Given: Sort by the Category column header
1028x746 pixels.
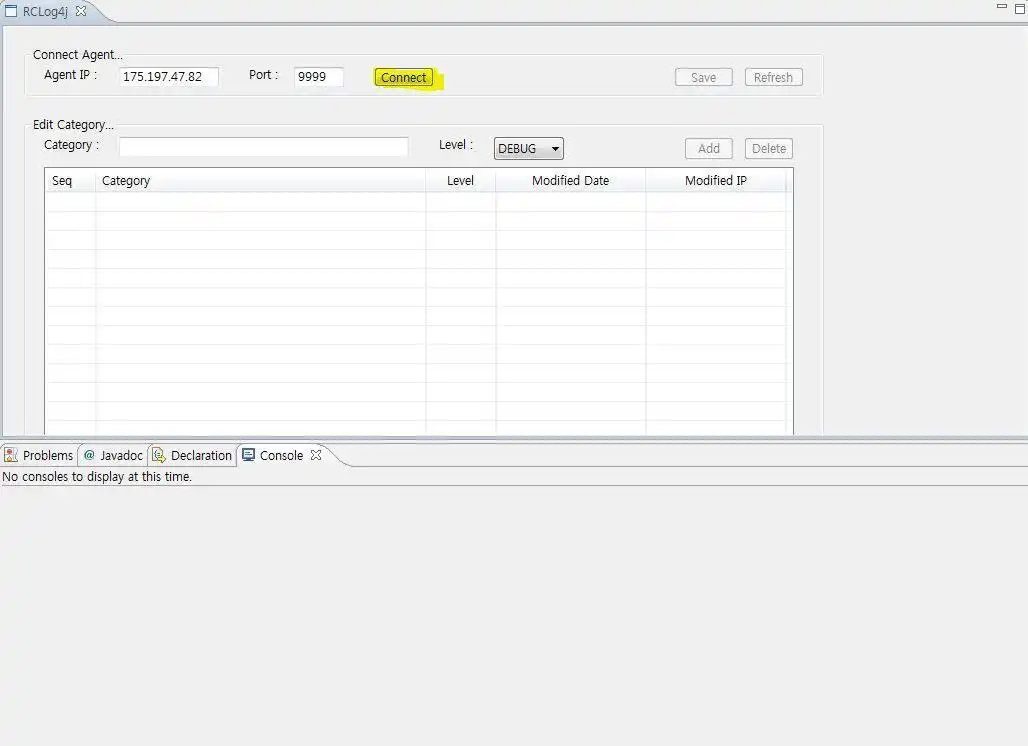Looking at the screenshot, I should pyautogui.click(x=261, y=180).
